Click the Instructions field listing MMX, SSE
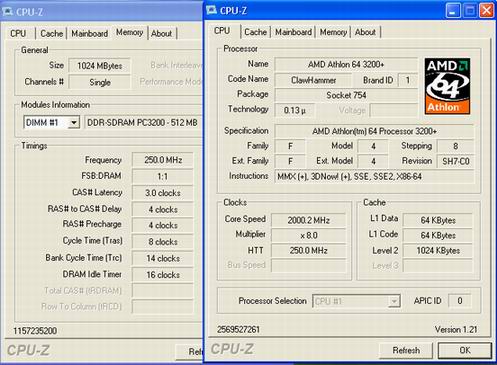The height and width of the screenshot is (365, 497). [374, 177]
